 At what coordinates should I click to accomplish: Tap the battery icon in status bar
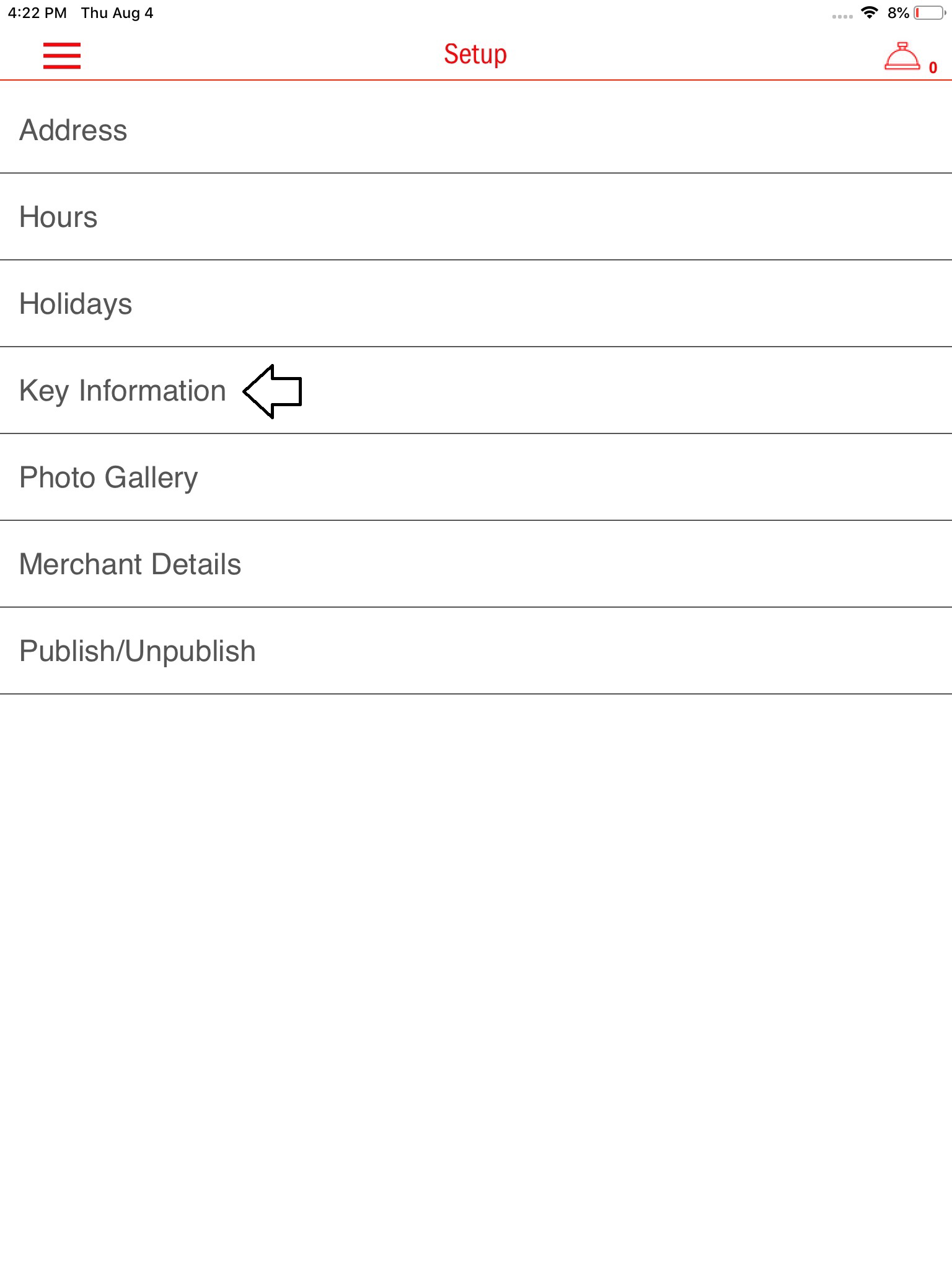(929, 13)
